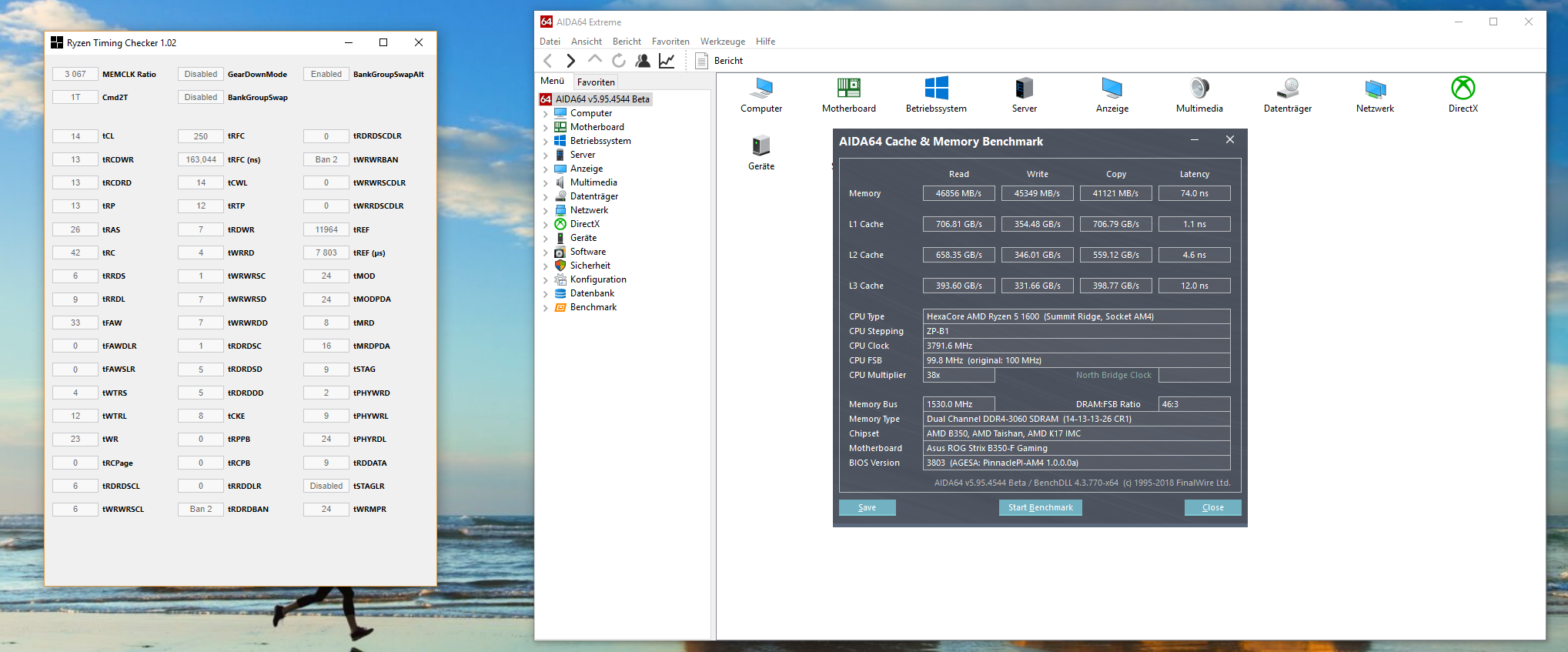The width and height of the screenshot is (1568, 652).
Task: Open the Multimedia large icon in main pane
Action: coord(1199,95)
